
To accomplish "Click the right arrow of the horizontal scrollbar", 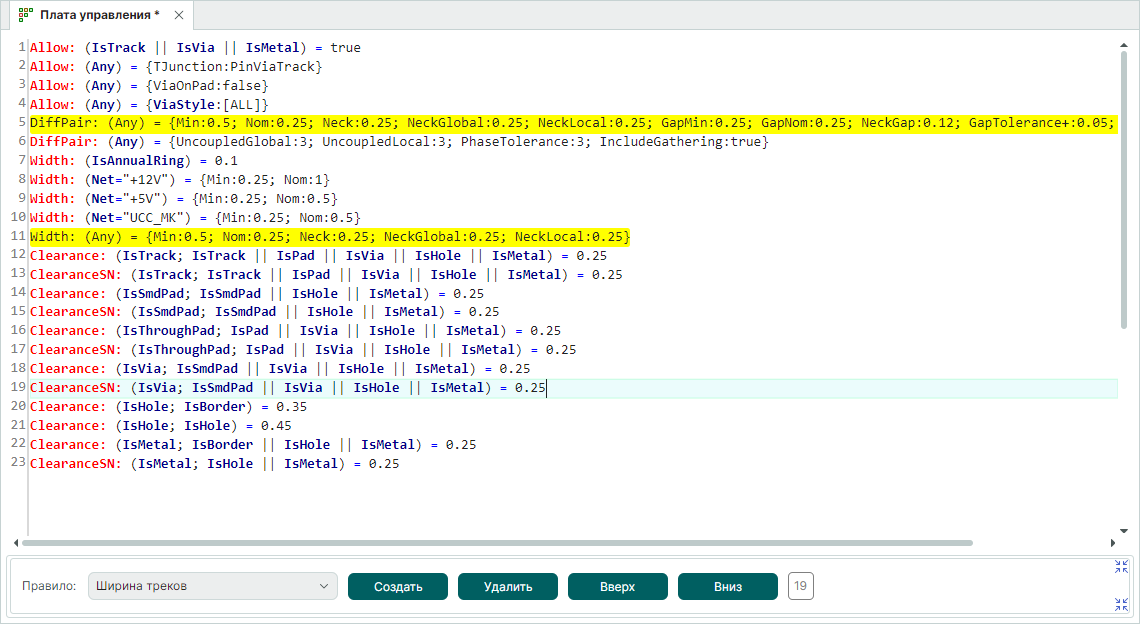I will click(x=1113, y=543).
